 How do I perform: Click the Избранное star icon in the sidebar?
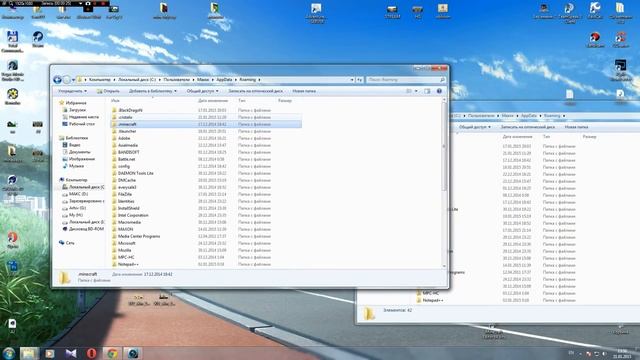[x=62, y=103]
